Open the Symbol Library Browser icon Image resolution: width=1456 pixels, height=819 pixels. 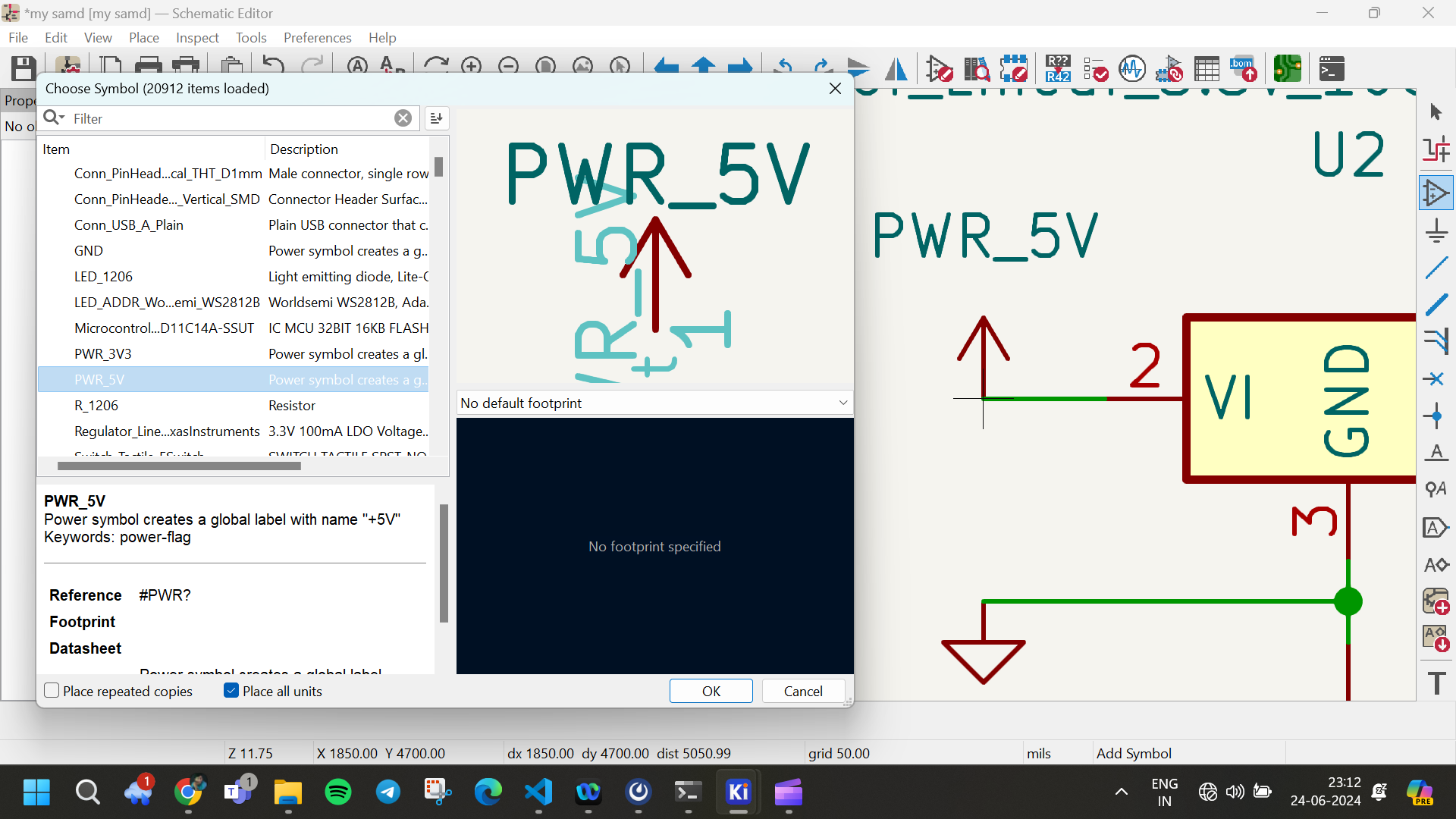coord(977,68)
